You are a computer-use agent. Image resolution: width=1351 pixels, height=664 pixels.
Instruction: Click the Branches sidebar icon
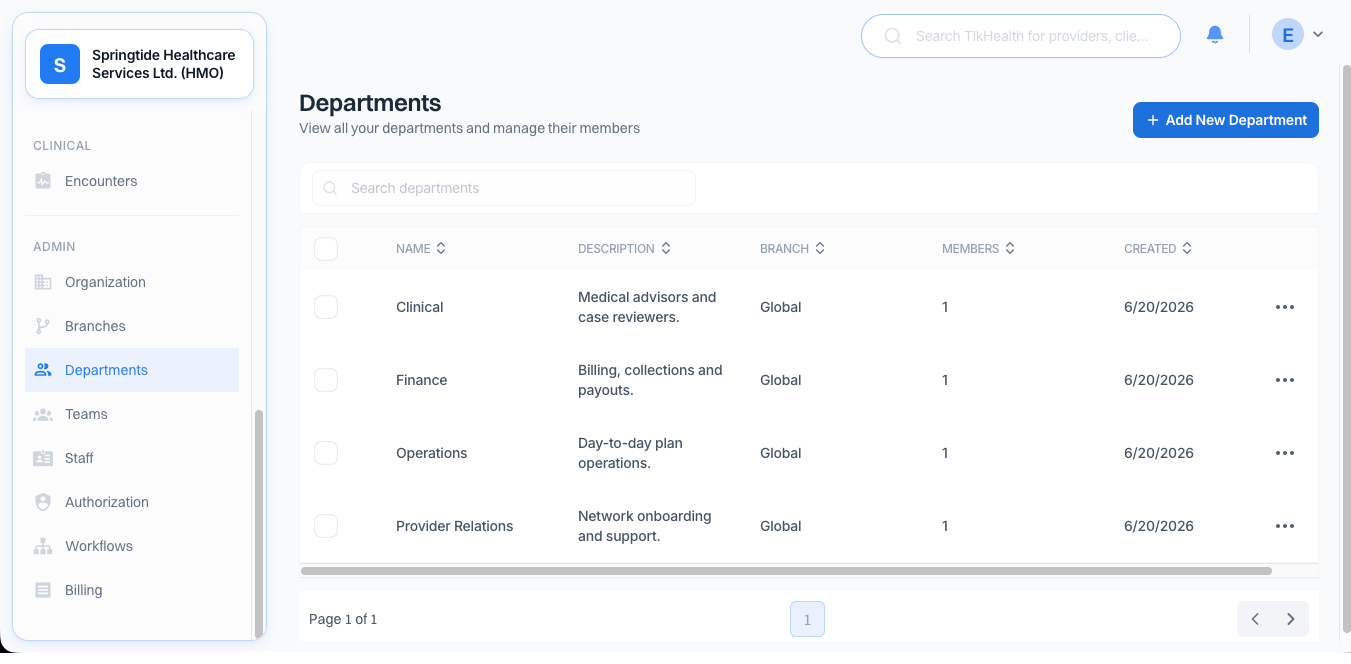pos(43,326)
